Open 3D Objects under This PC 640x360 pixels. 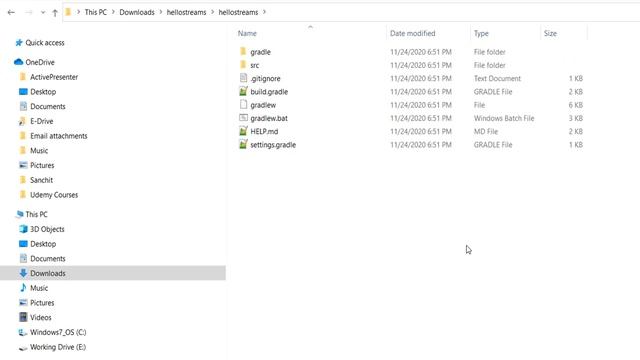point(47,229)
